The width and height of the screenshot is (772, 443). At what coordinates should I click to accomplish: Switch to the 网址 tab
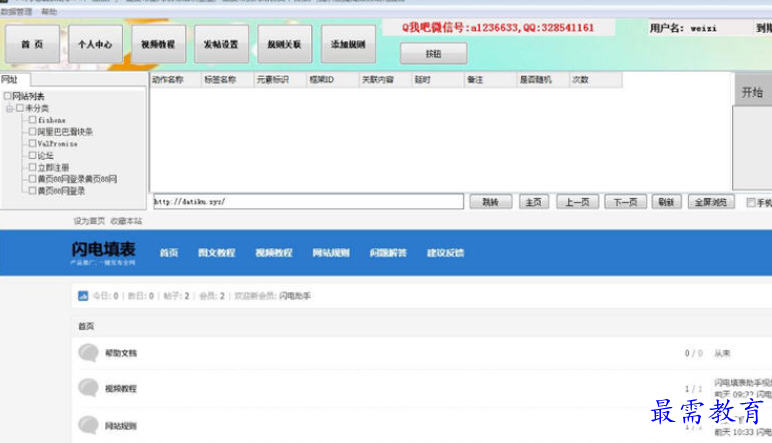(x=10, y=79)
